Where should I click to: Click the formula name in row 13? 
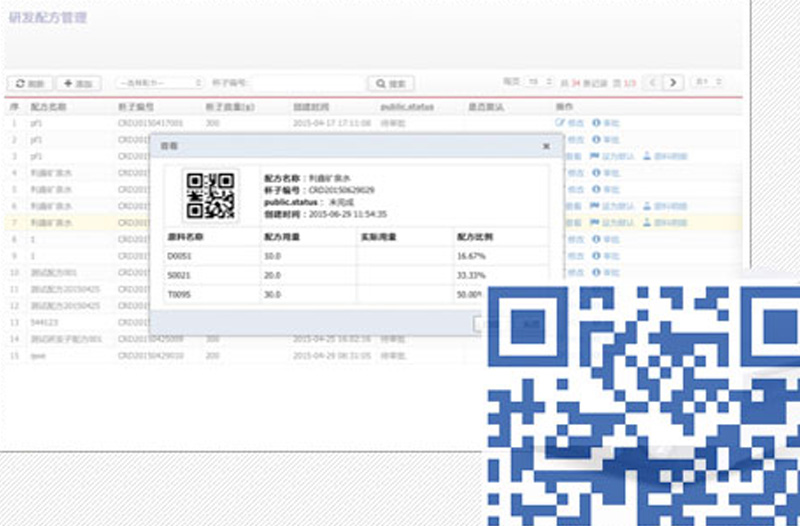point(44,322)
